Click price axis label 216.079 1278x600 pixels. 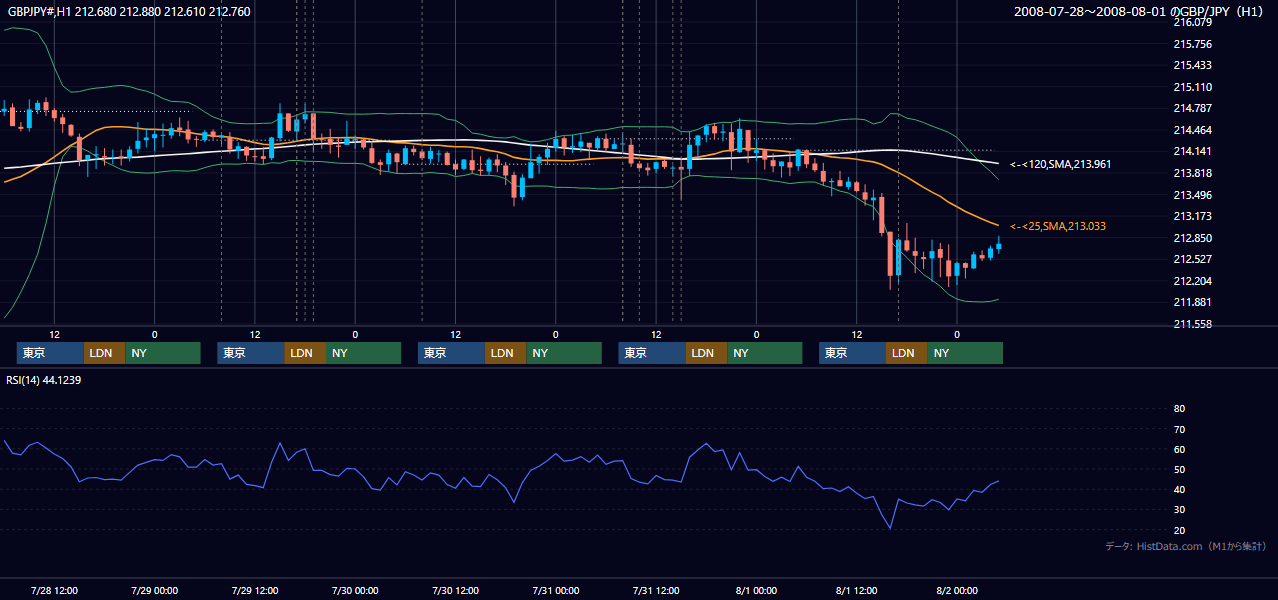point(1192,22)
